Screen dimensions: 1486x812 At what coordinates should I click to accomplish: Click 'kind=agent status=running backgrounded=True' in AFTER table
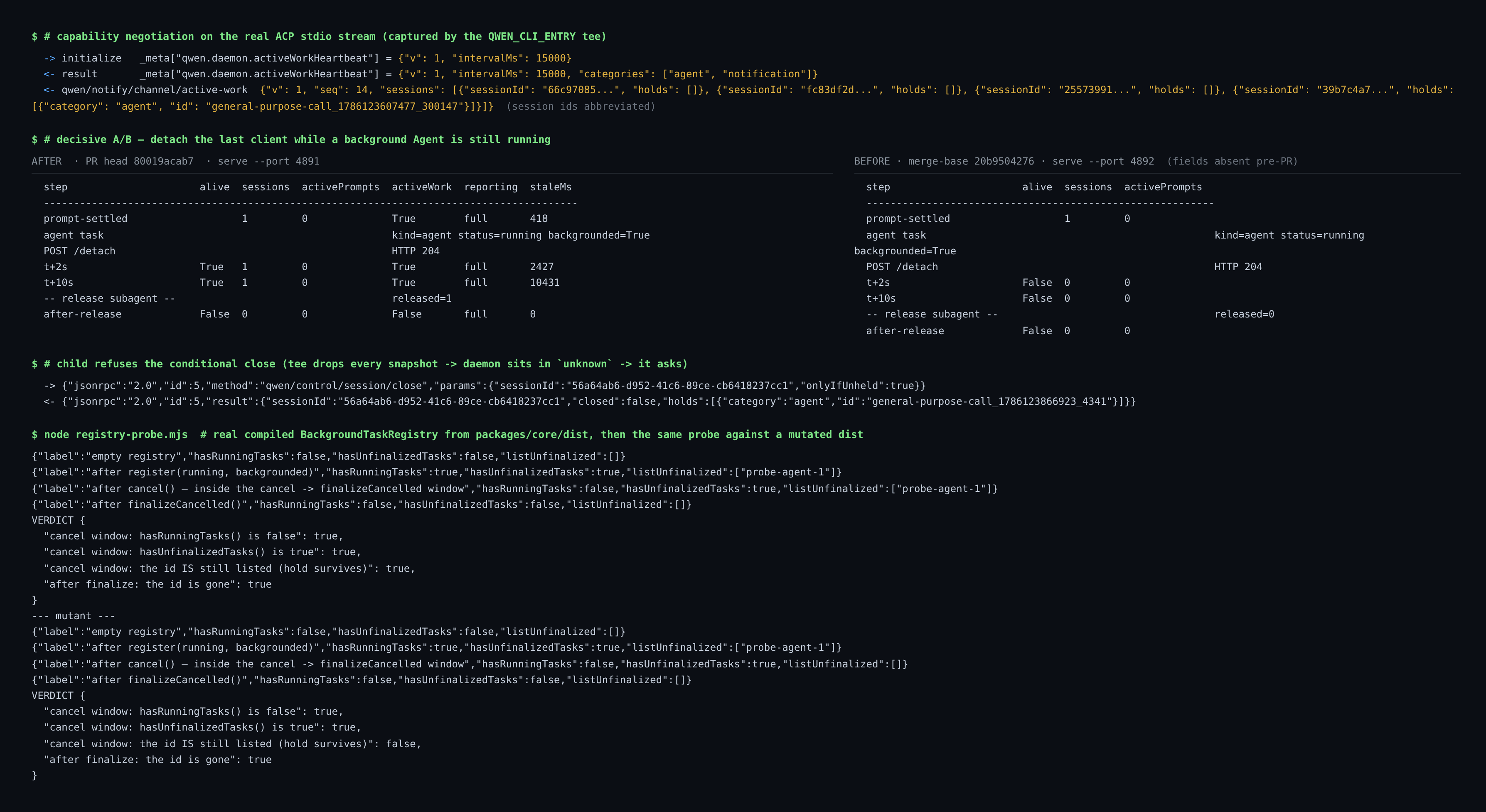click(x=521, y=235)
